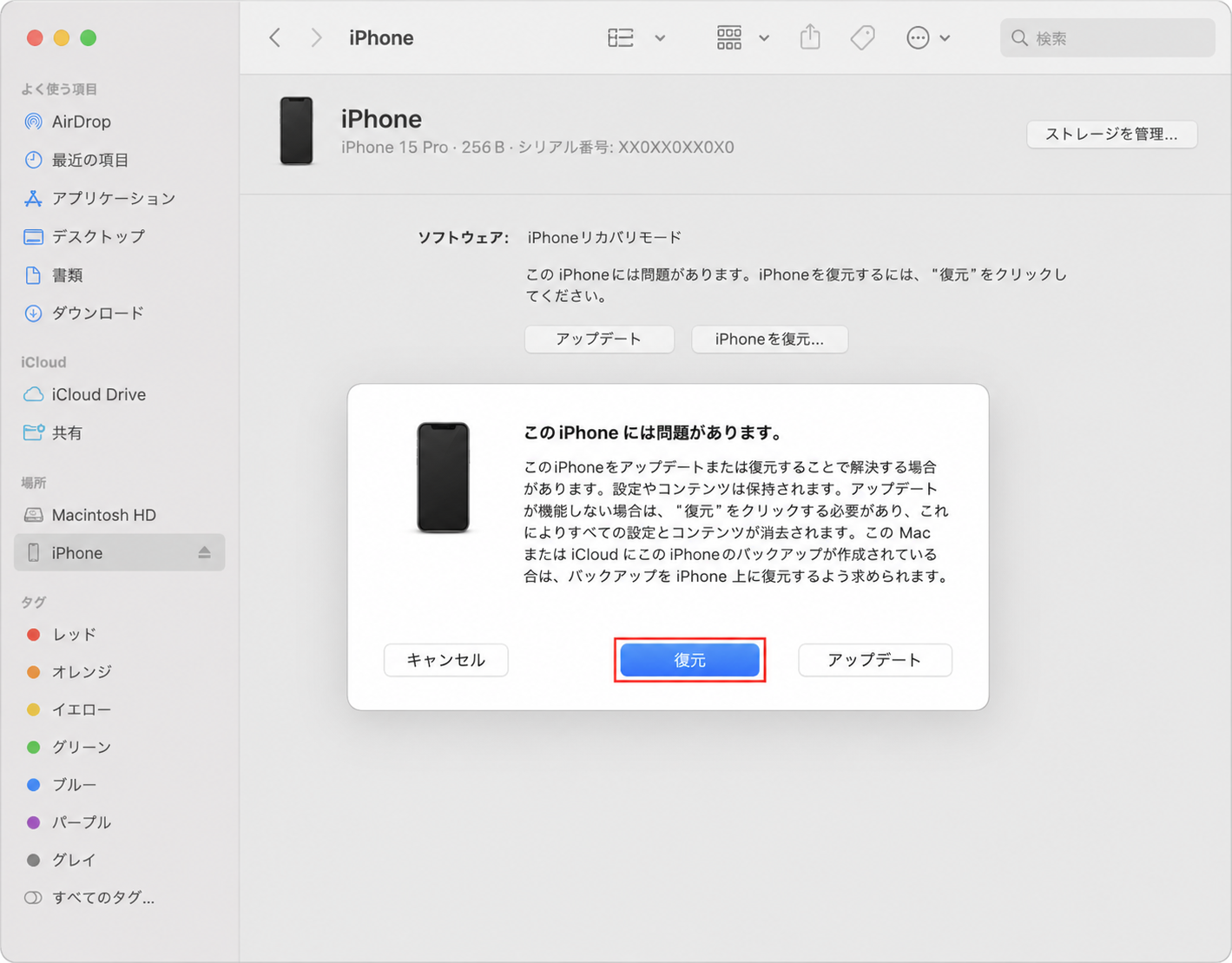
Task: Click アップデート button under software section
Action: click(x=599, y=339)
